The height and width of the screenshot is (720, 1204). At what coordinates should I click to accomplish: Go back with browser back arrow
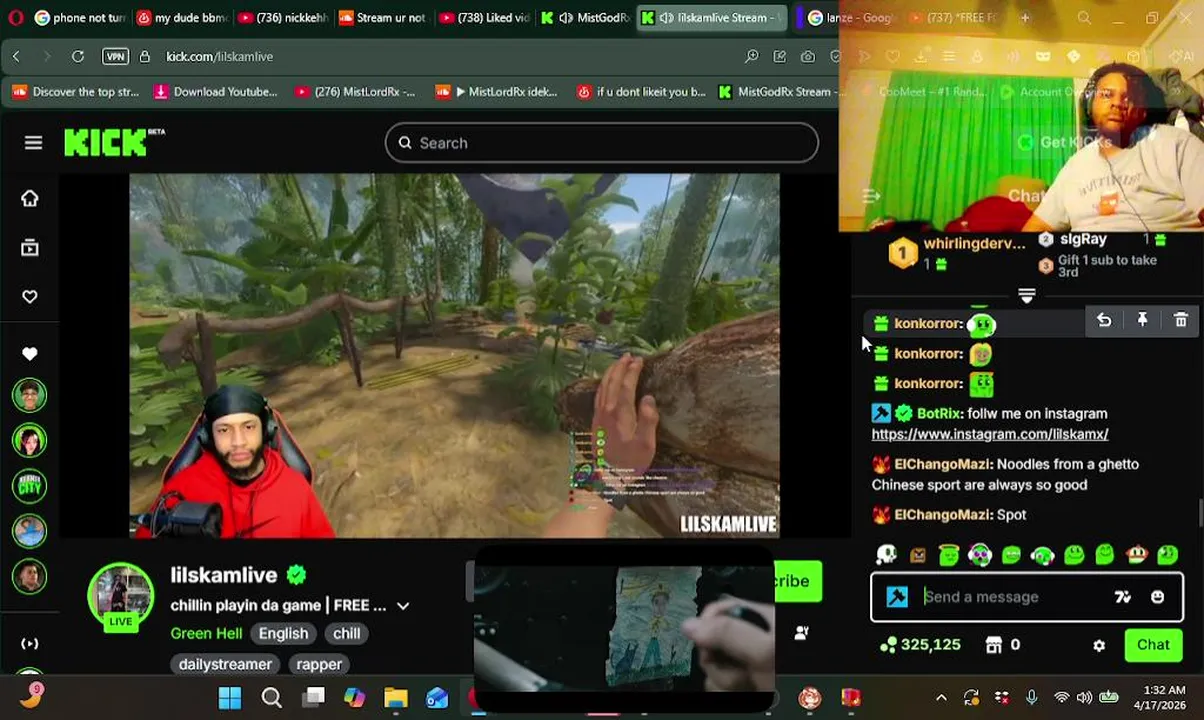16,57
